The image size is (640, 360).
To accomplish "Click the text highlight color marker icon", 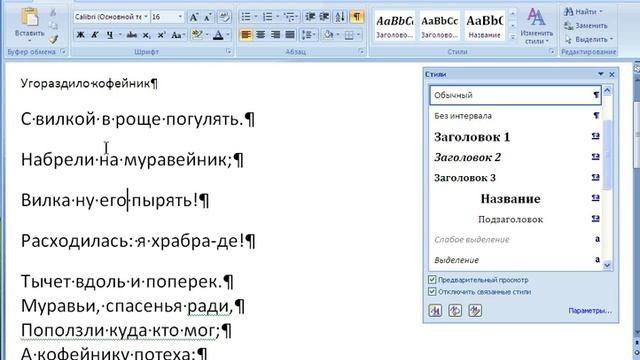I will [x=197, y=35].
